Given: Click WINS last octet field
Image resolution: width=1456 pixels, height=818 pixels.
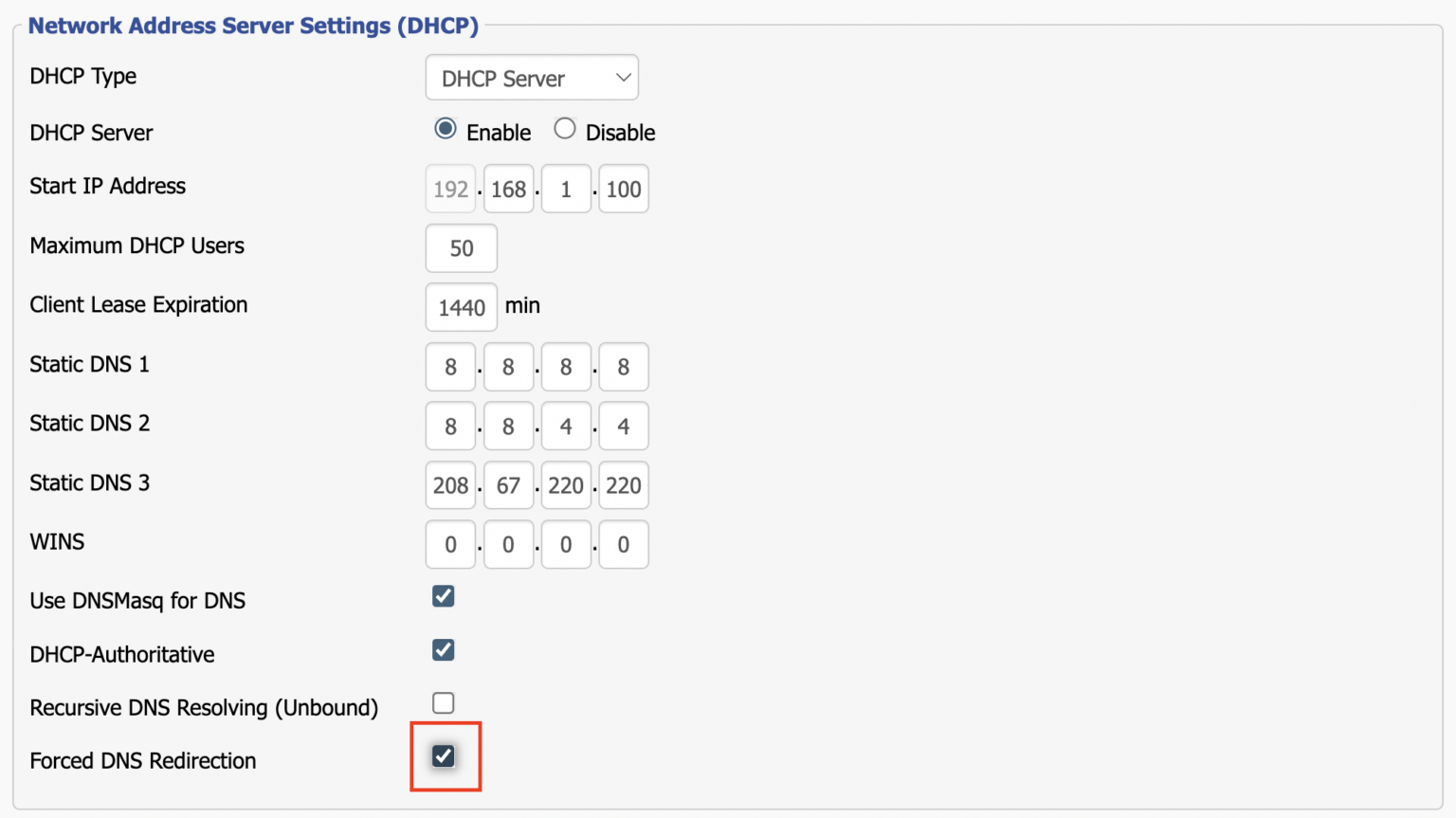Looking at the screenshot, I should (x=623, y=544).
